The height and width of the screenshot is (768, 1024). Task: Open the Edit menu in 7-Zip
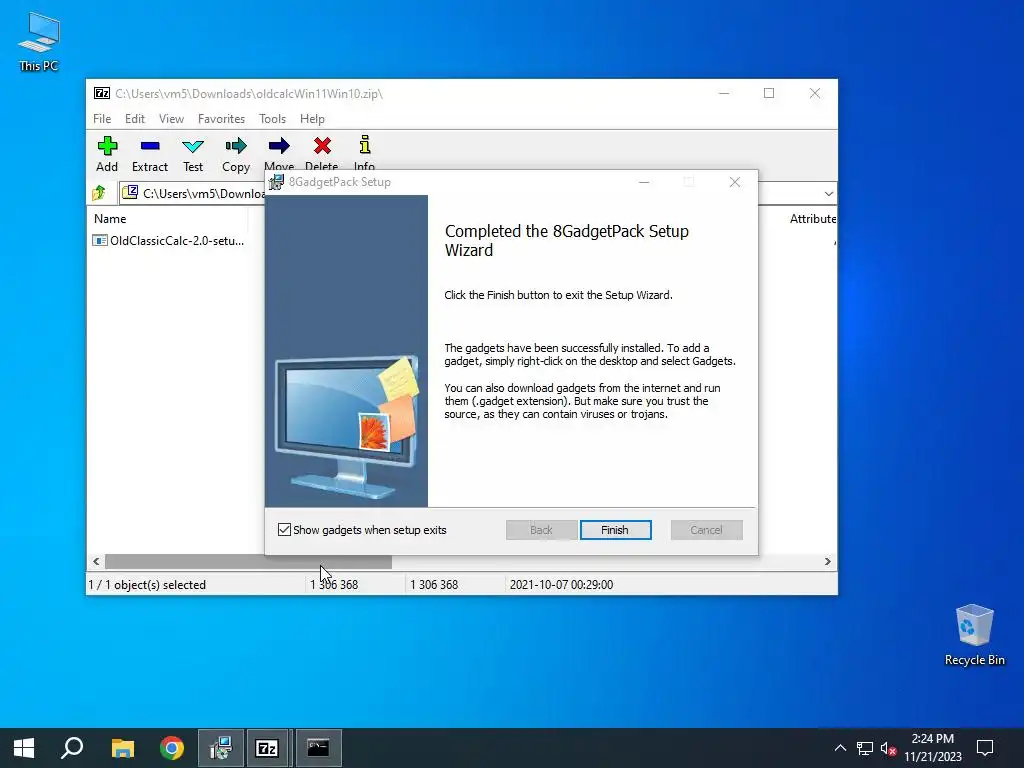pos(135,119)
